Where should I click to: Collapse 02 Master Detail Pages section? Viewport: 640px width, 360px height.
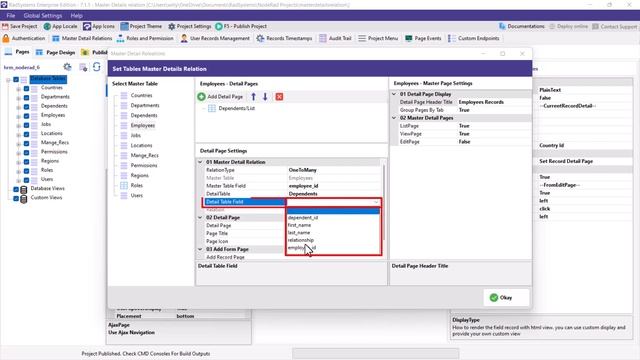pos(394,118)
